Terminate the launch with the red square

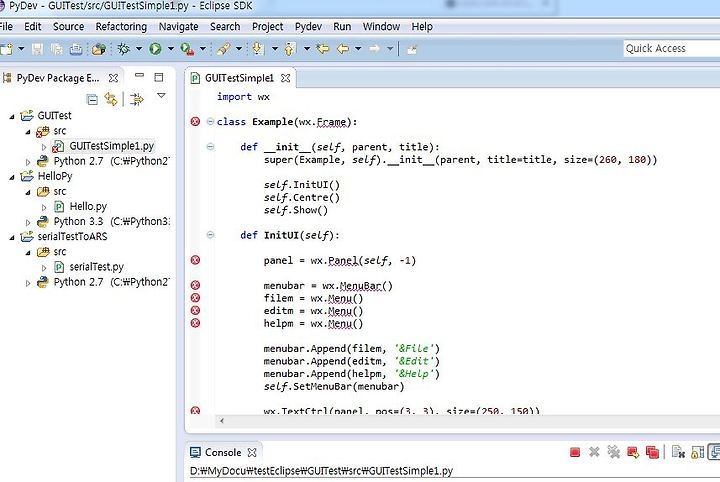[x=574, y=453]
